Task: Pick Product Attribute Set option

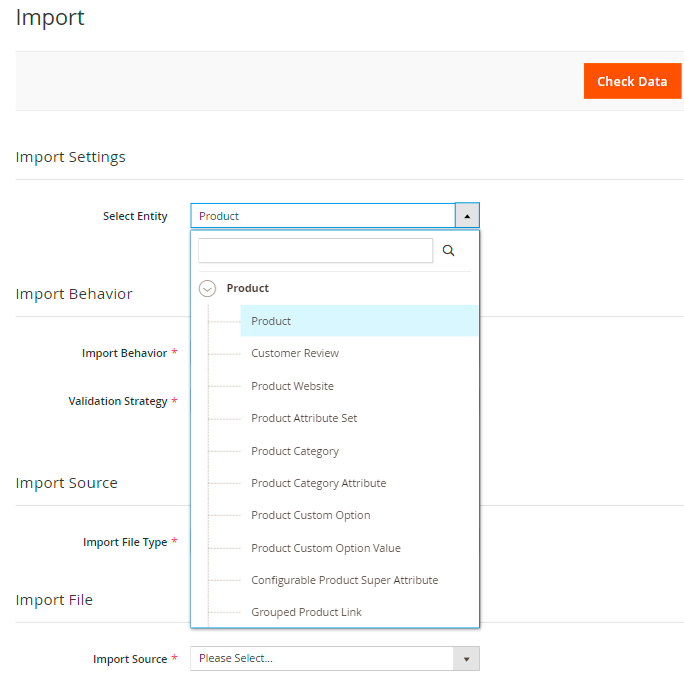Action: [304, 418]
